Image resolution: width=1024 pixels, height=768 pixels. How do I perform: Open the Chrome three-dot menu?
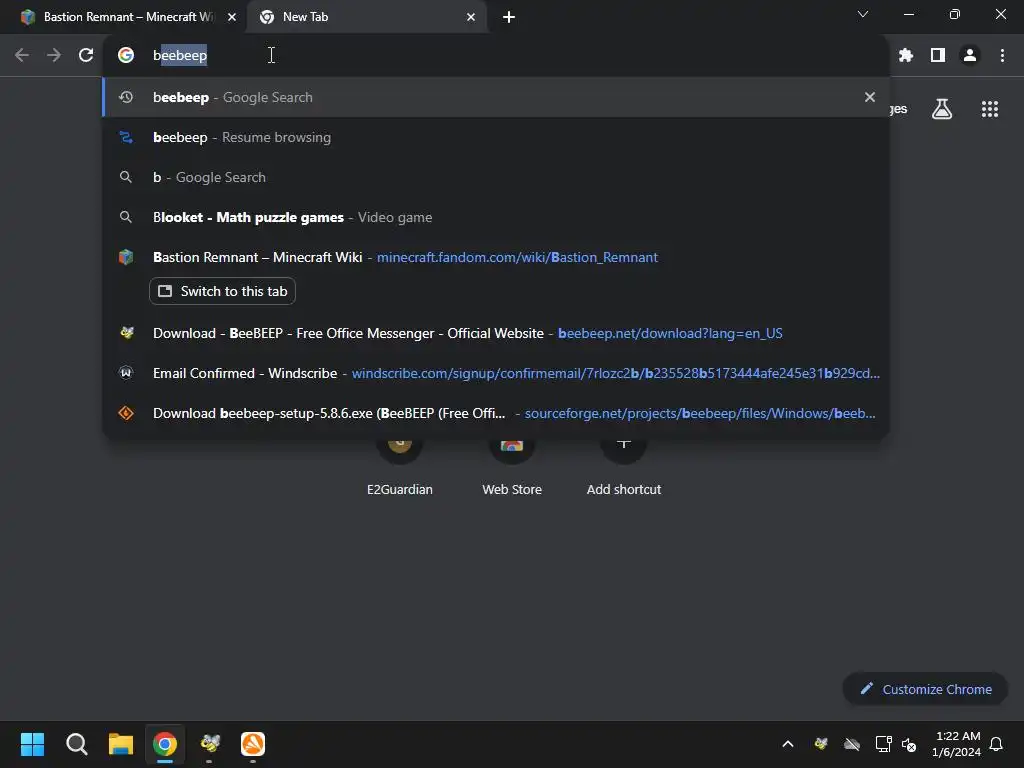click(1002, 56)
